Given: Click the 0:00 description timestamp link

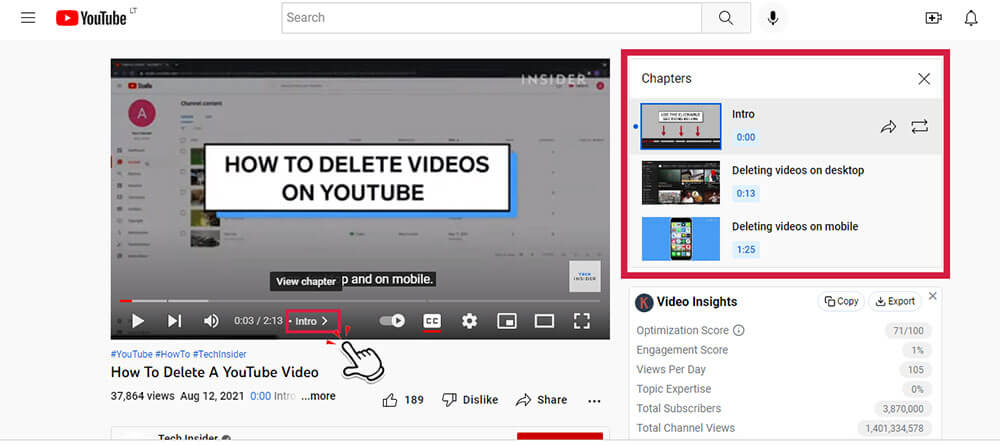Looking at the screenshot, I should coord(261,396).
